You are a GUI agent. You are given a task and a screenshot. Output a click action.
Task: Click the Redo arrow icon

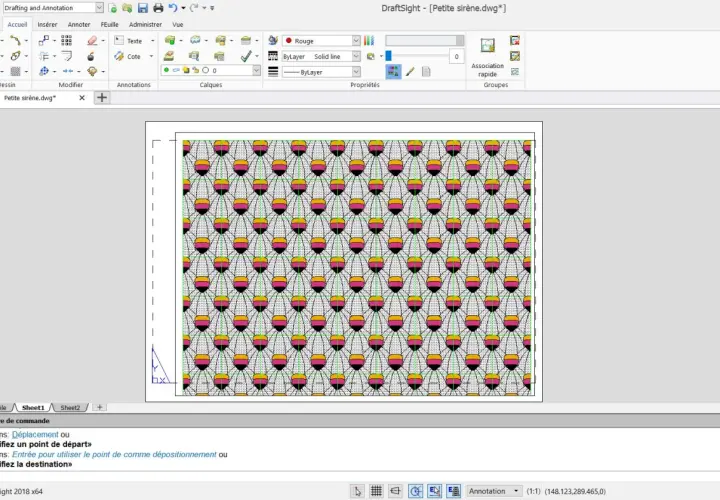pyautogui.click(x=194, y=8)
